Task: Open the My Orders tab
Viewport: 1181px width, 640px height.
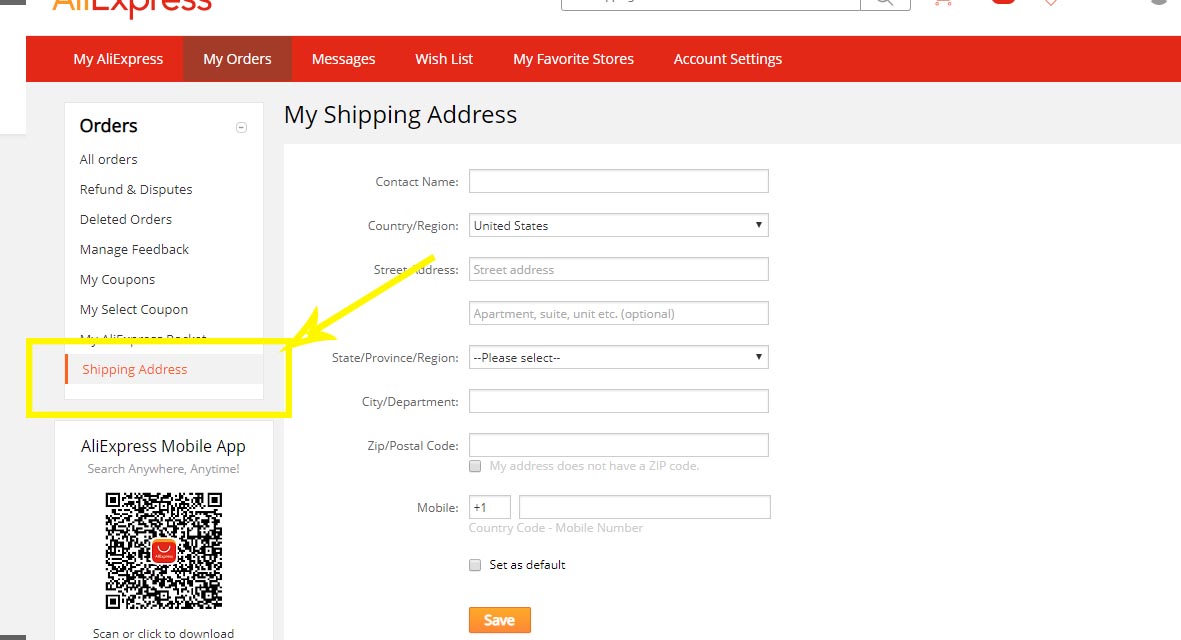Action: click(237, 59)
